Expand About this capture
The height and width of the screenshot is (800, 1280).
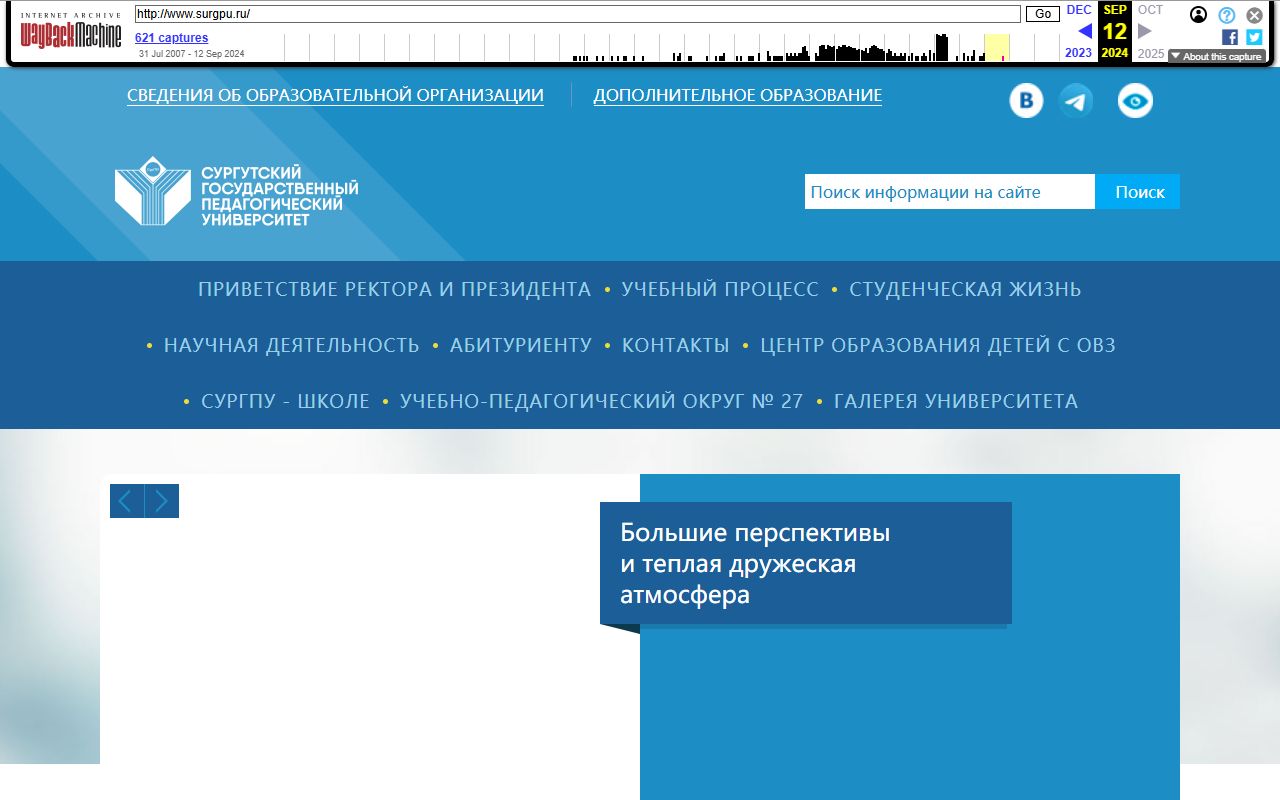(1216, 56)
